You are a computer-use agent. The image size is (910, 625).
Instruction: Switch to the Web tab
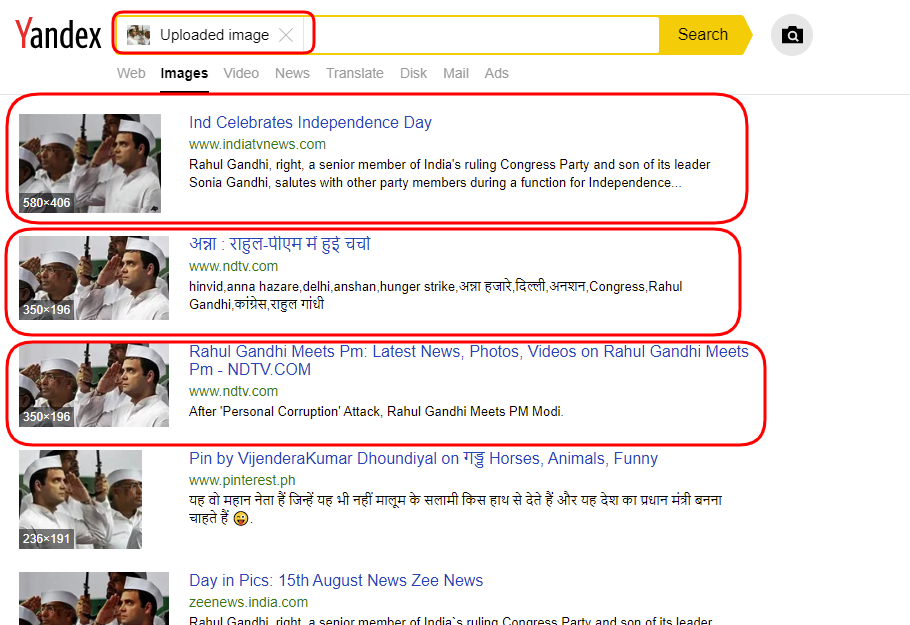131,73
